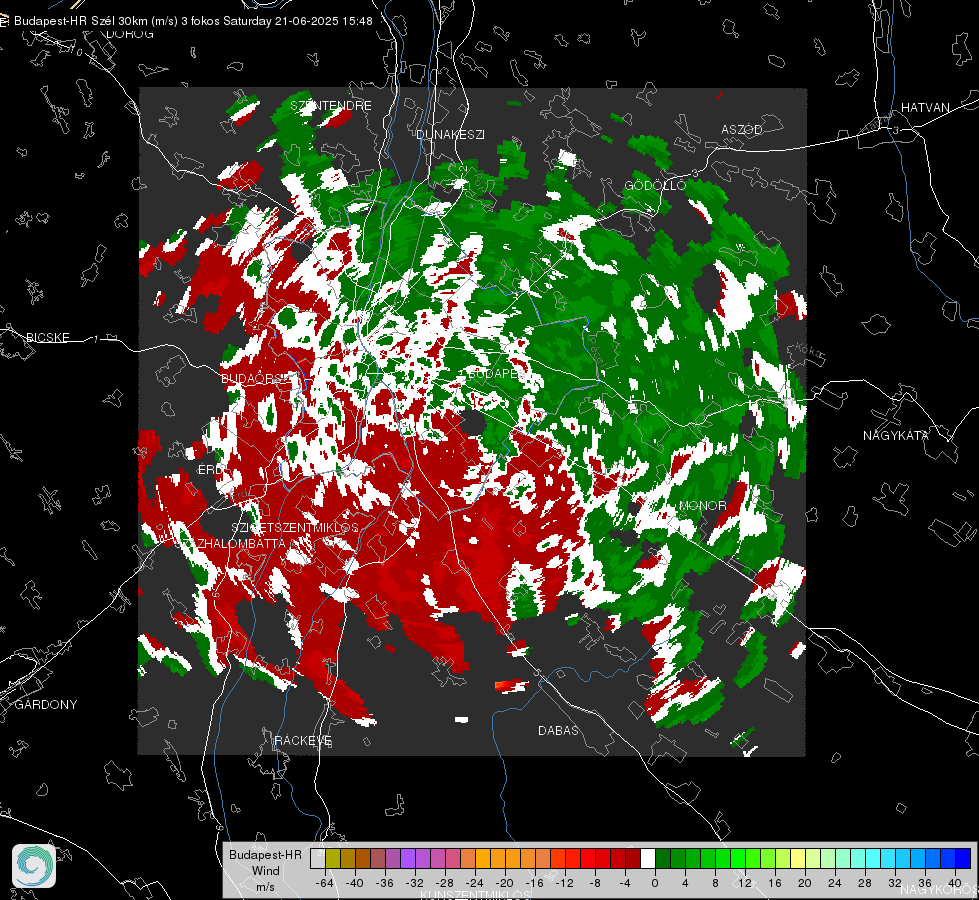The height and width of the screenshot is (900, 979).
Task: Click the DUNAKESZI map label
Action: (450, 134)
